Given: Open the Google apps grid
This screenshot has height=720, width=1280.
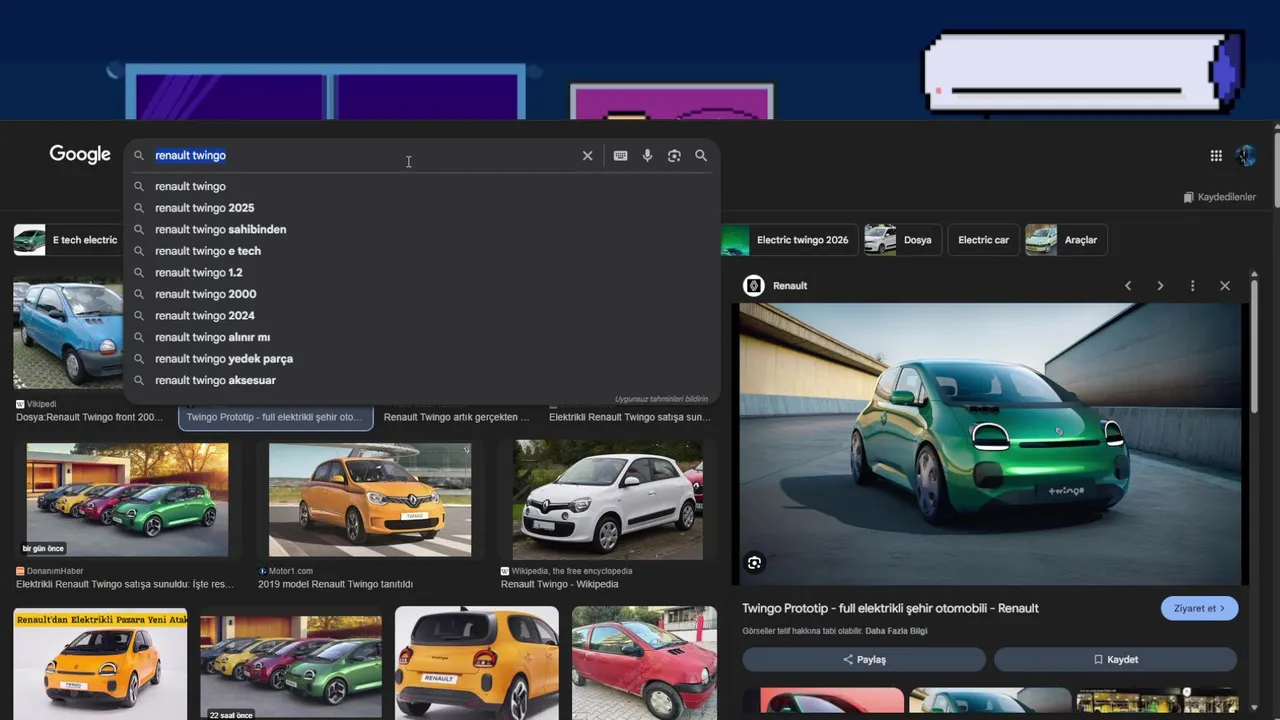Looking at the screenshot, I should click(x=1216, y=155).
